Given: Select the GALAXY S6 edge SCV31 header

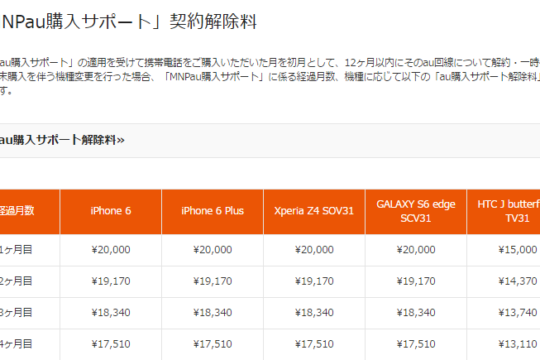Looking at the screenshot, I should (x=416, y=211).
